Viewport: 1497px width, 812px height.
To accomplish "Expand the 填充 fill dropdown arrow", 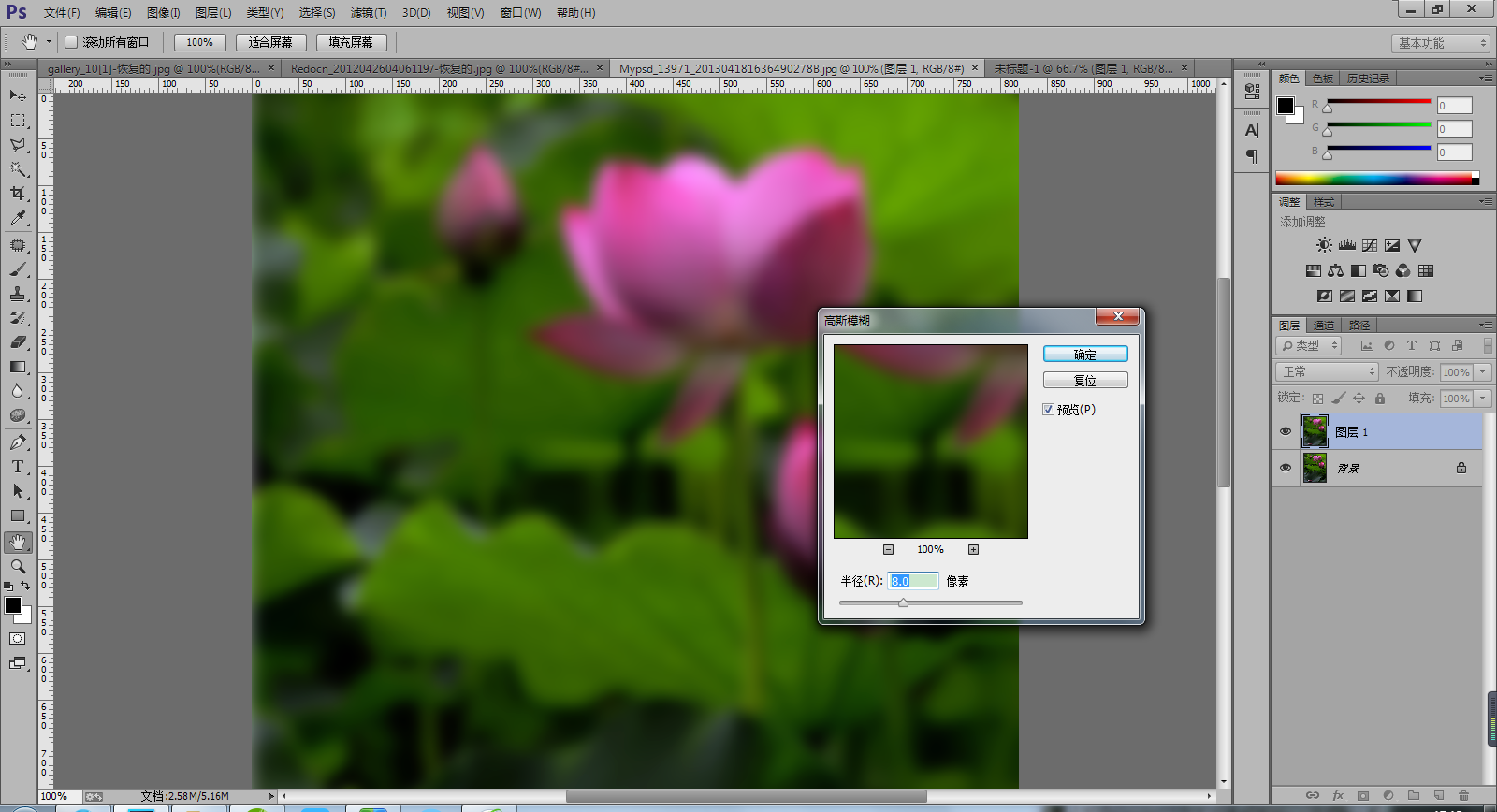I will [1483, 399].
